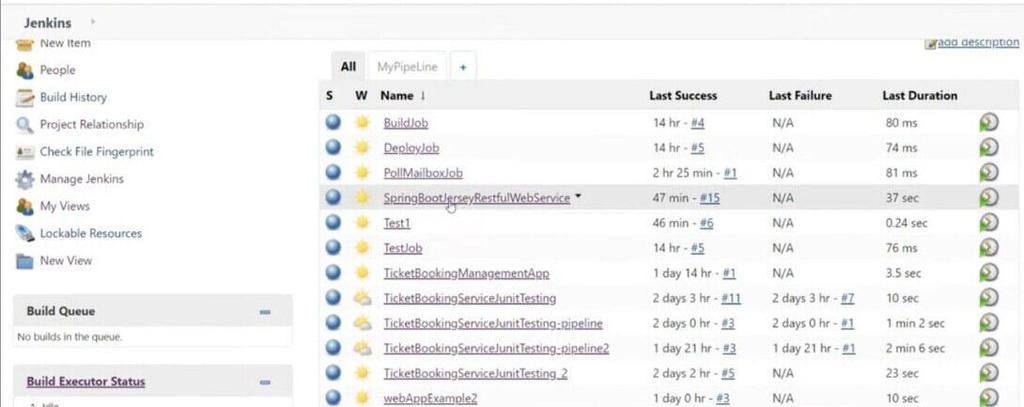Collapse the Build Executor Status panel
Viewport: 1024px width, 407px height.
[265, 382]
